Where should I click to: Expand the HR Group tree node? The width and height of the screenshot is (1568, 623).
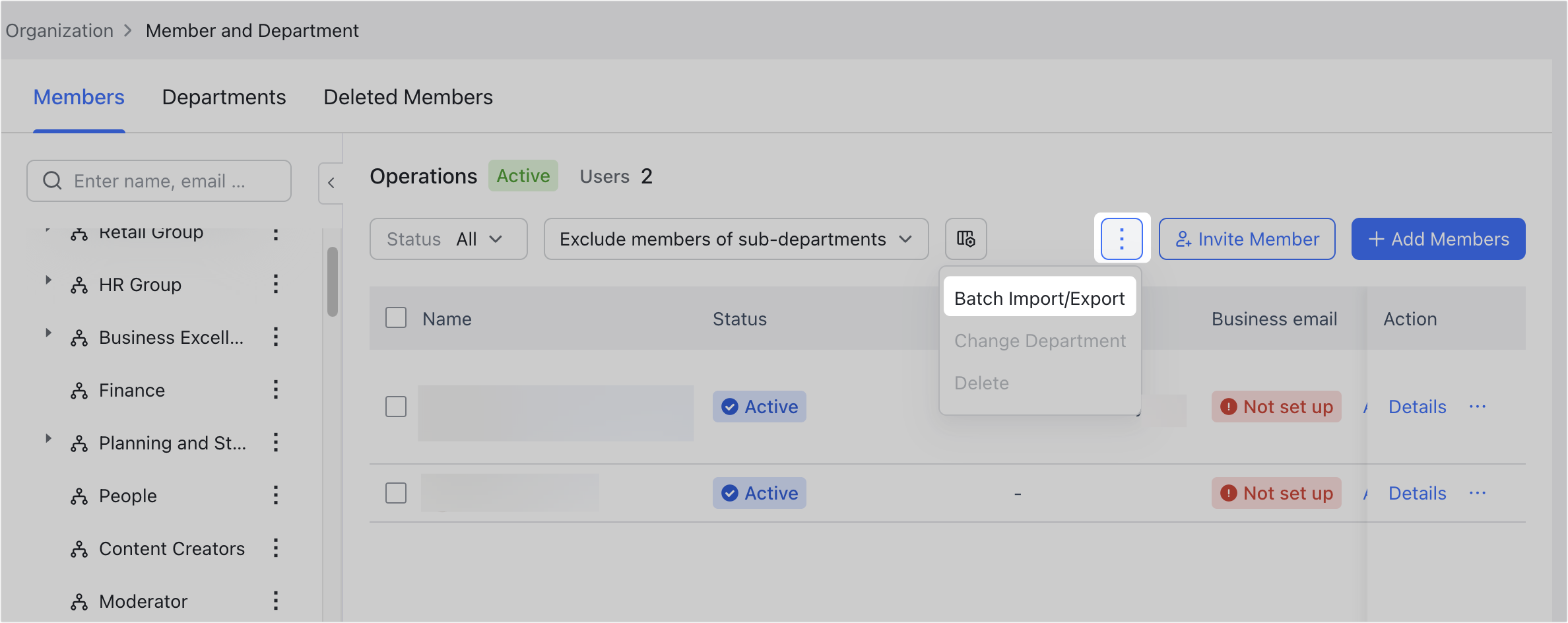[48, 280]
